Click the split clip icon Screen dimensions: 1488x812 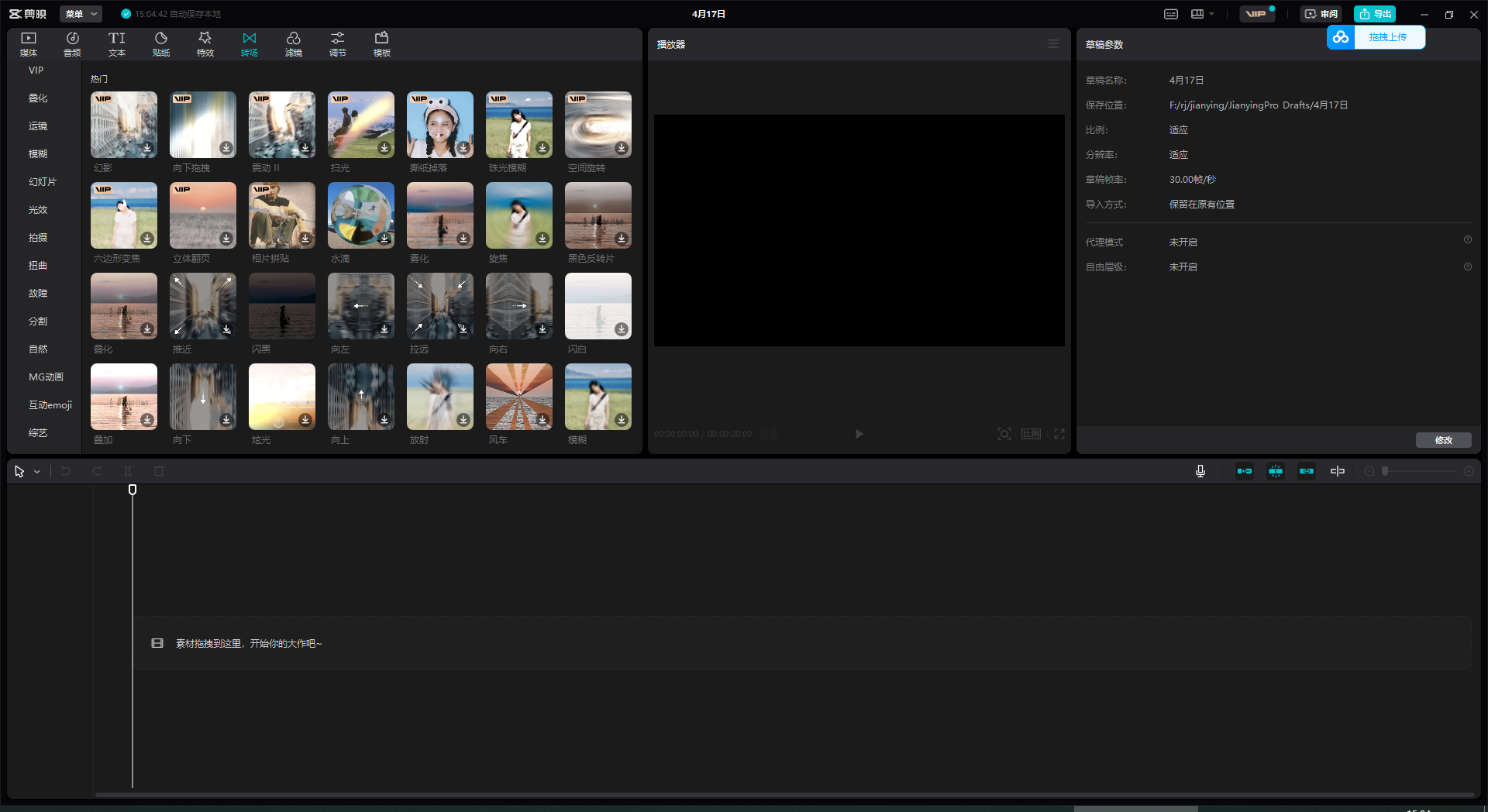click(x=128, y=471)
